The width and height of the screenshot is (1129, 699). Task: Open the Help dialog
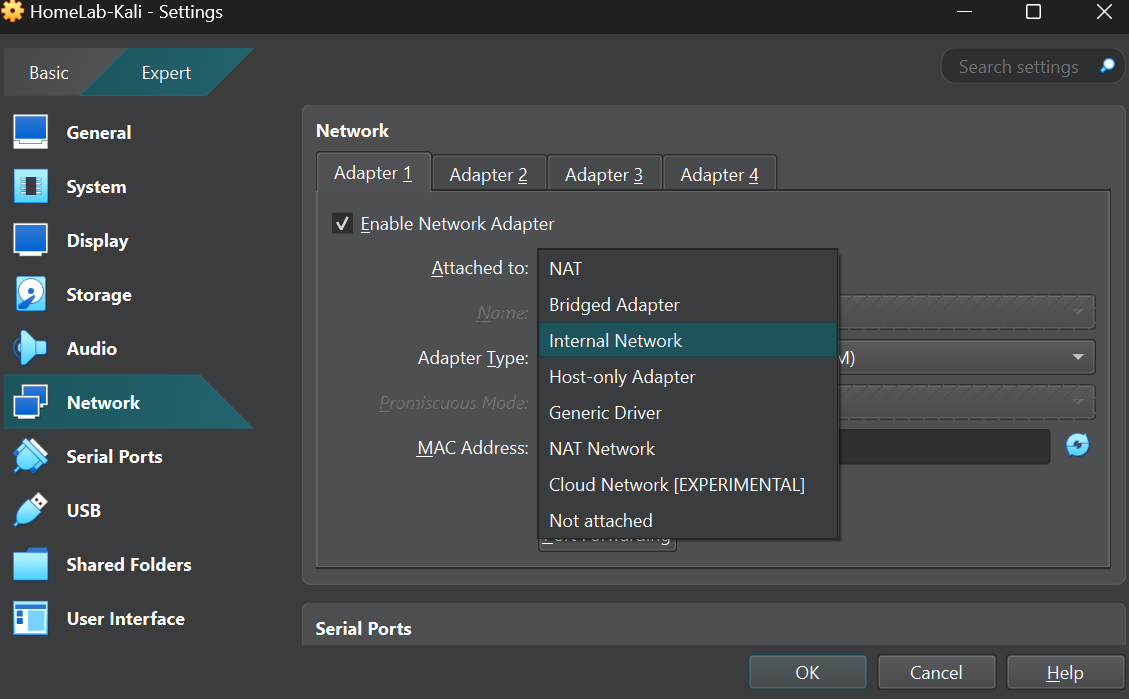click(x=1065, y=671)
